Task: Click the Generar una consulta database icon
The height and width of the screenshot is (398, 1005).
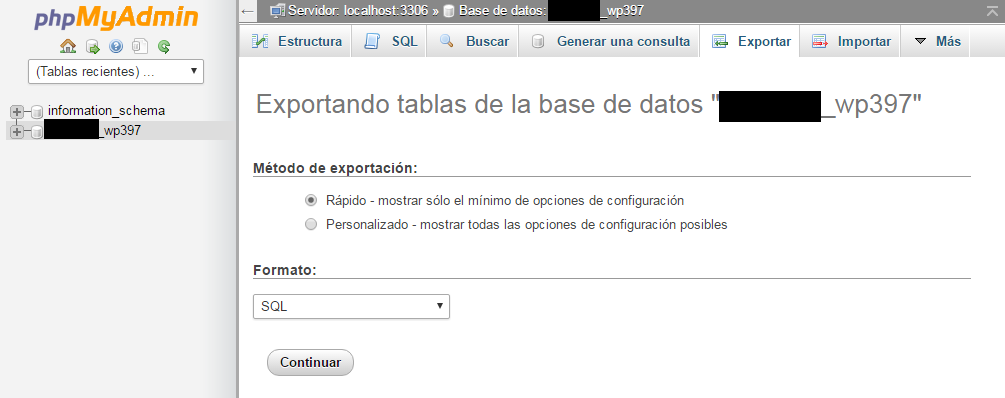Action: click(x=538, y=42)
